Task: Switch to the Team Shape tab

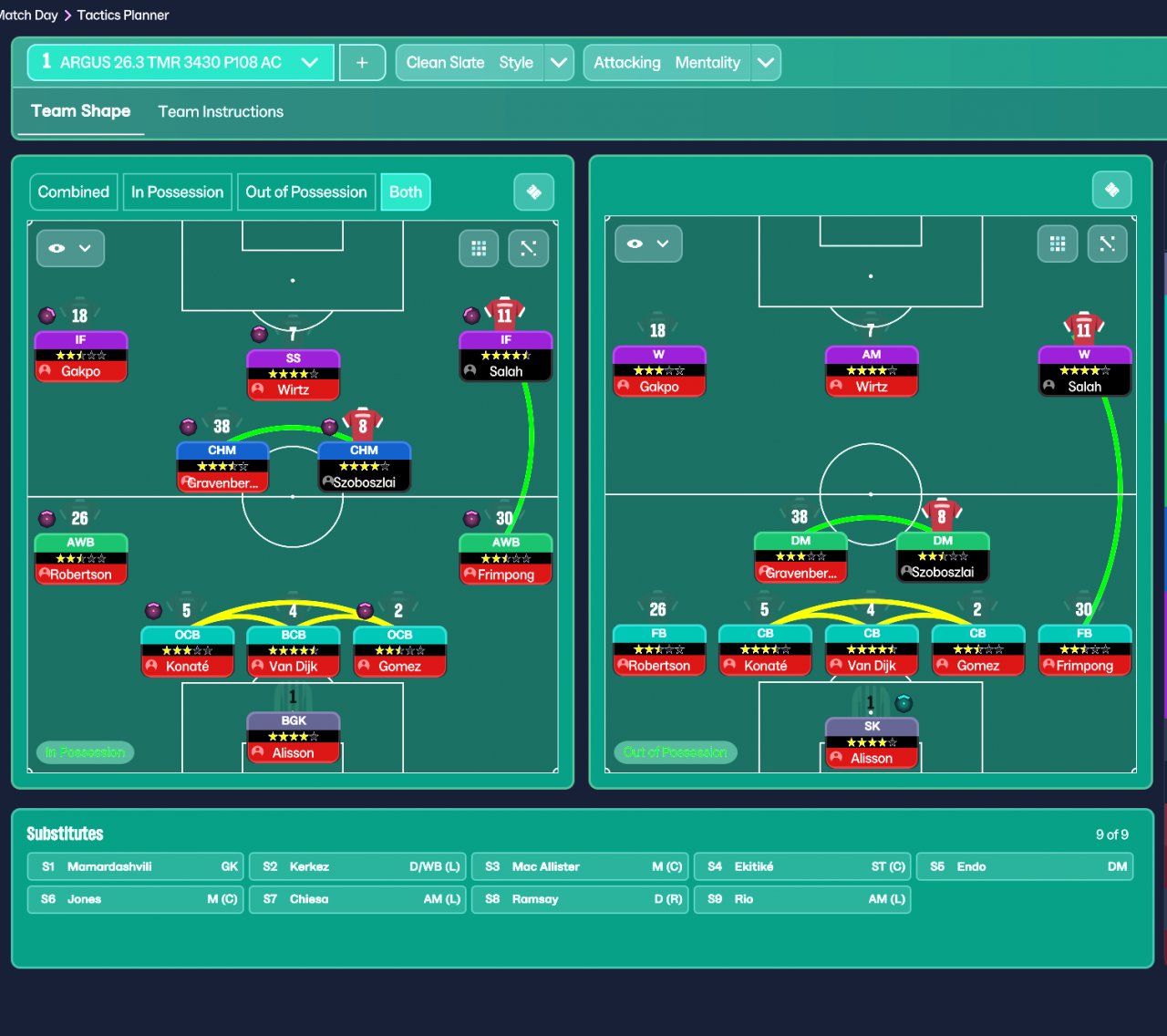Action: (x=81, y=111)
